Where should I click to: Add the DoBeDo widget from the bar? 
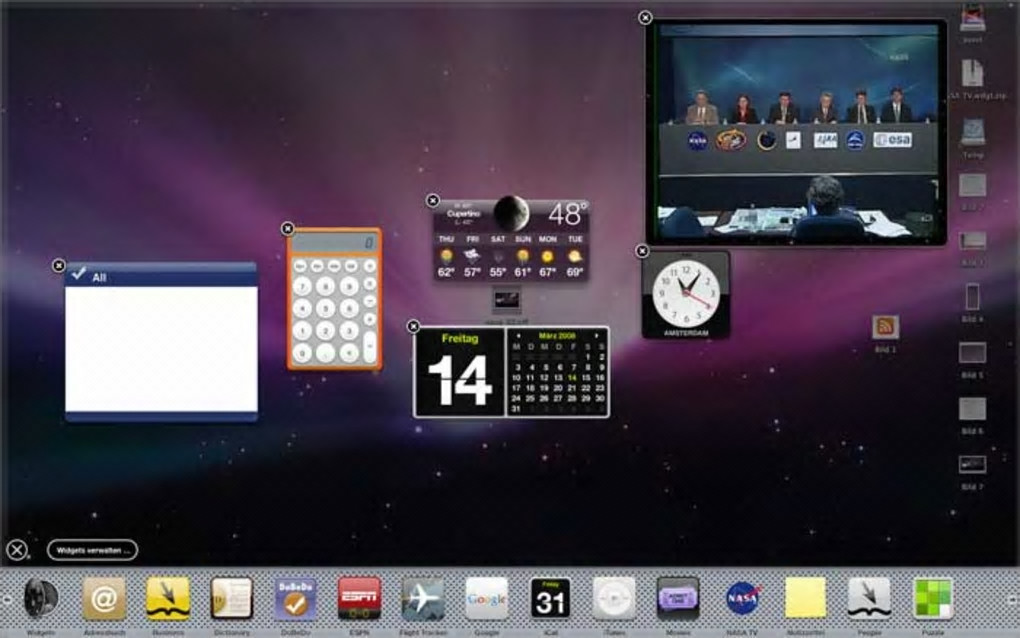click(x=295, y=598)
